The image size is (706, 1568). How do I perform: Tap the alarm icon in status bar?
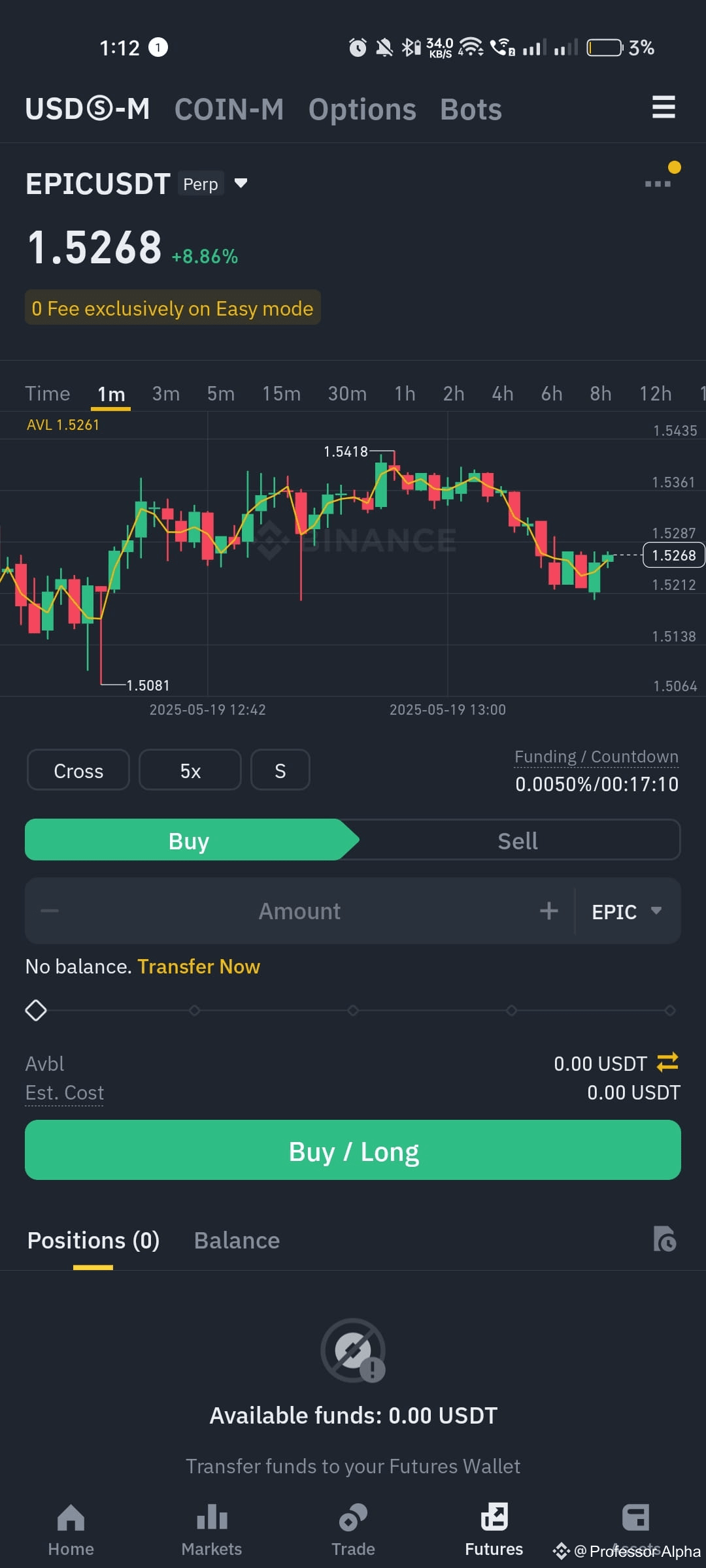tap(358, 47)
